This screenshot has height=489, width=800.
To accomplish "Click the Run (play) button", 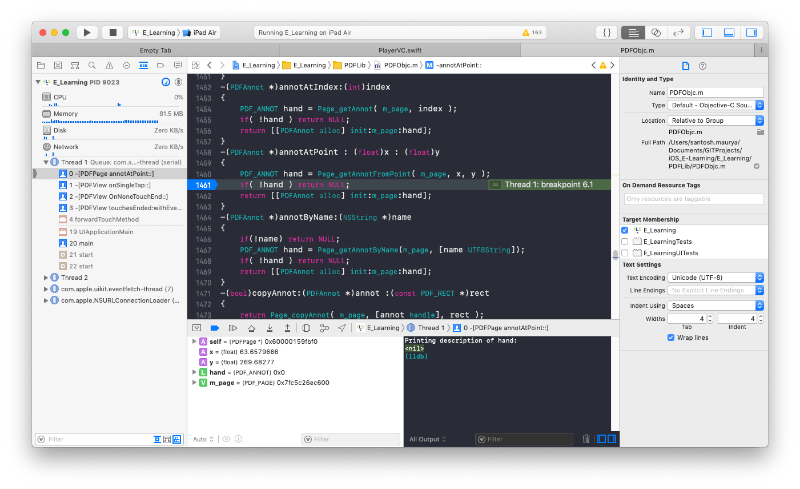I will click(88, 32).
